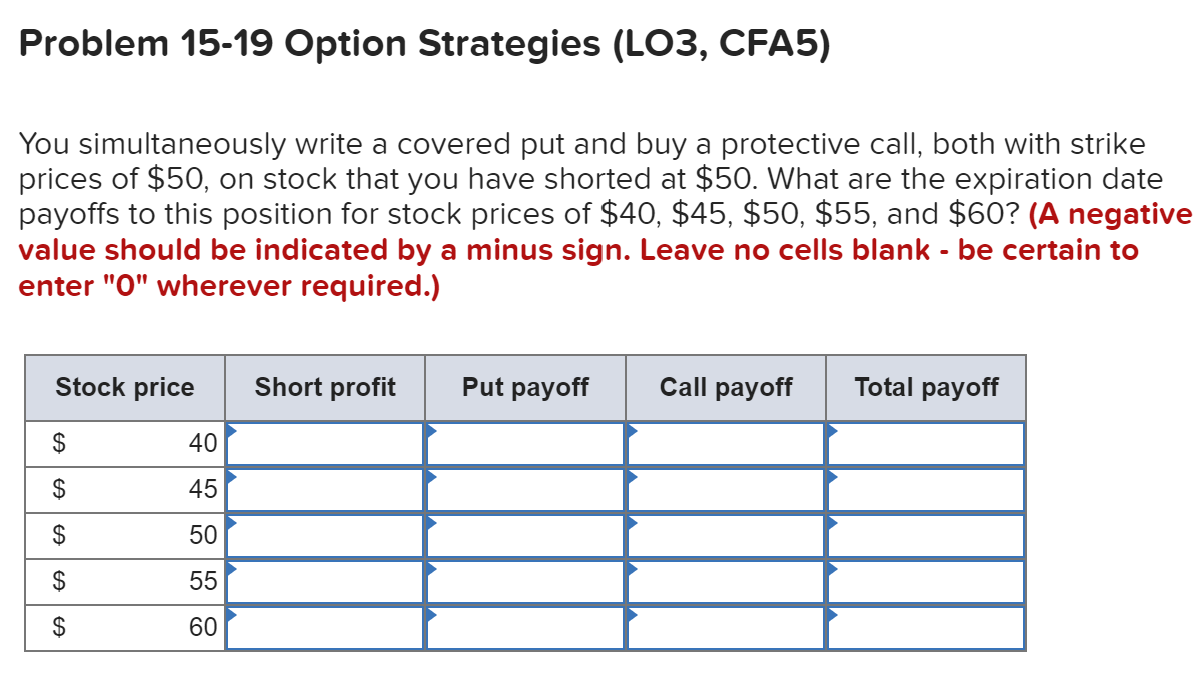Click the Stock price column header
Image resolution: width=1200 pixels, height=686 pixels.
pyautogui.click(x=124, y=387)
